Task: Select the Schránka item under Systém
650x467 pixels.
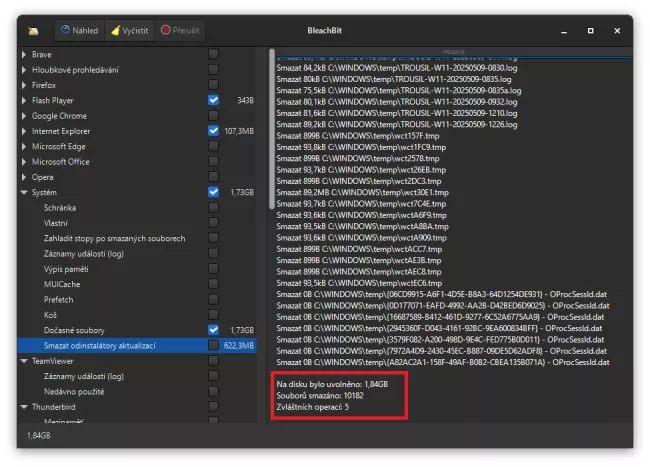Action: (x=59, y=207)
